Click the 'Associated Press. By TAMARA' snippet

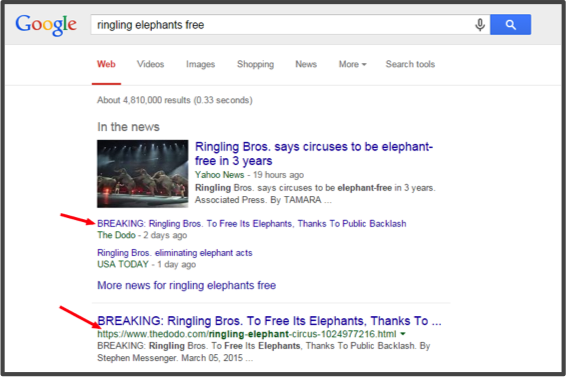(x=263, y=200)
